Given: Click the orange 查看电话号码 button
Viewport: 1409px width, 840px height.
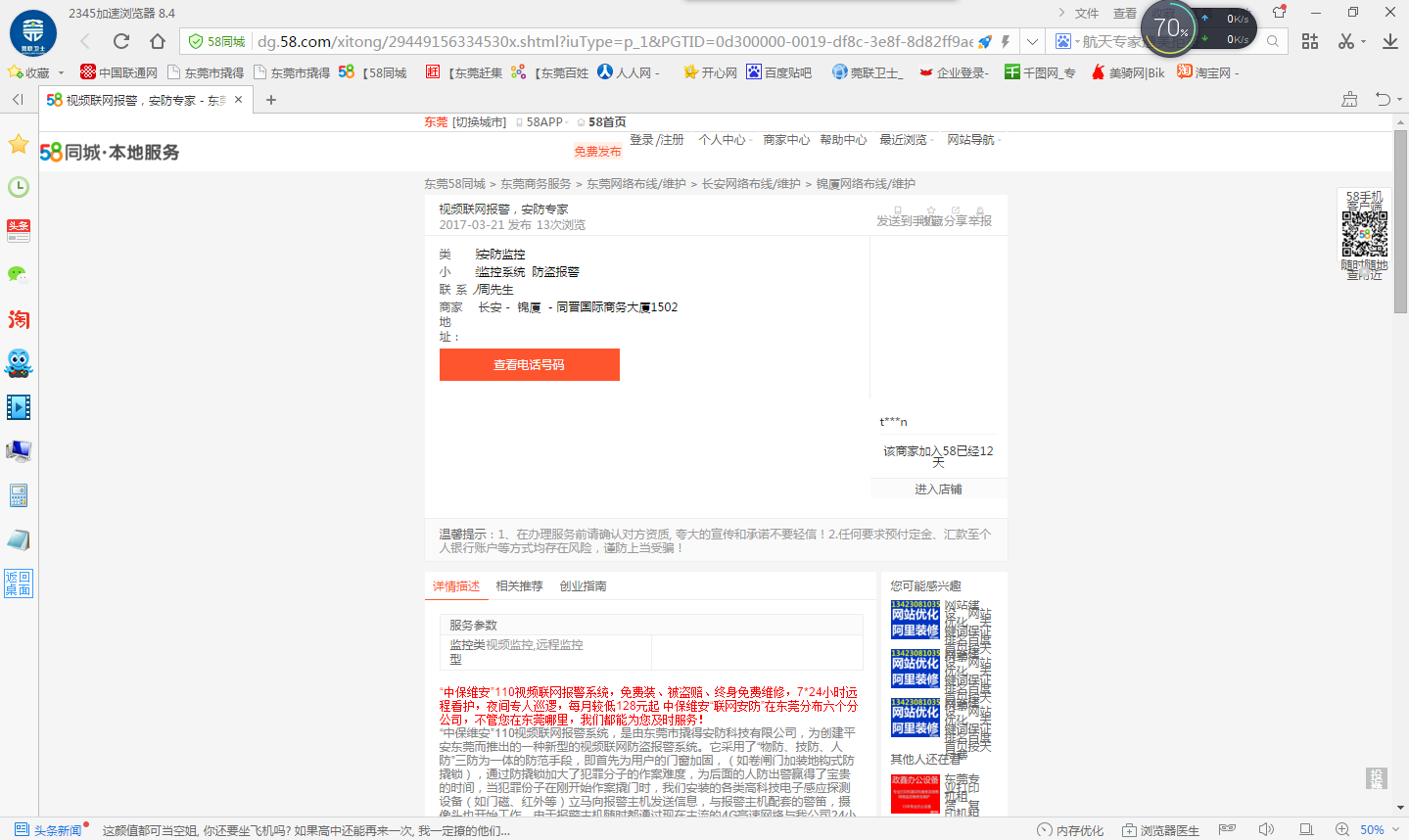Looking at the screenshot, I should click(x=529, y=365).
